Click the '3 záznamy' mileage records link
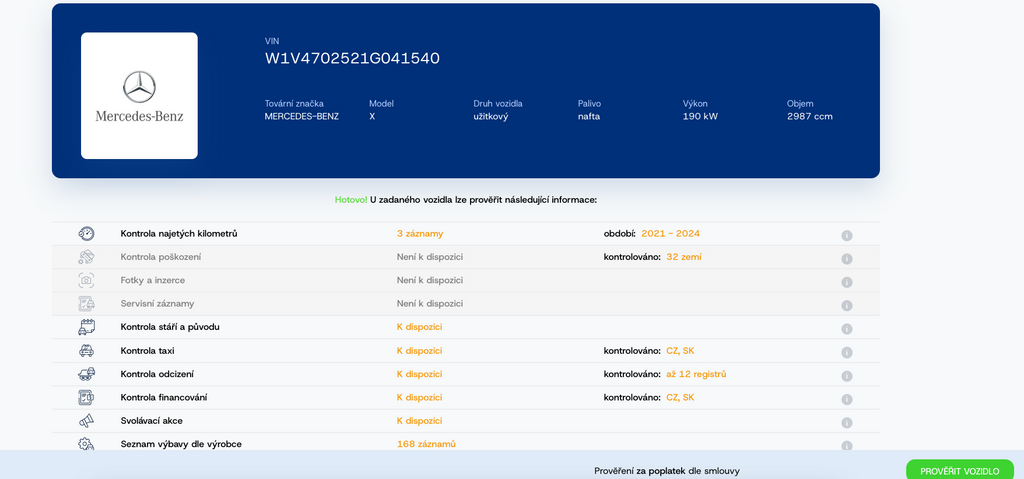 pyautogui.click(x=419, y=234)
